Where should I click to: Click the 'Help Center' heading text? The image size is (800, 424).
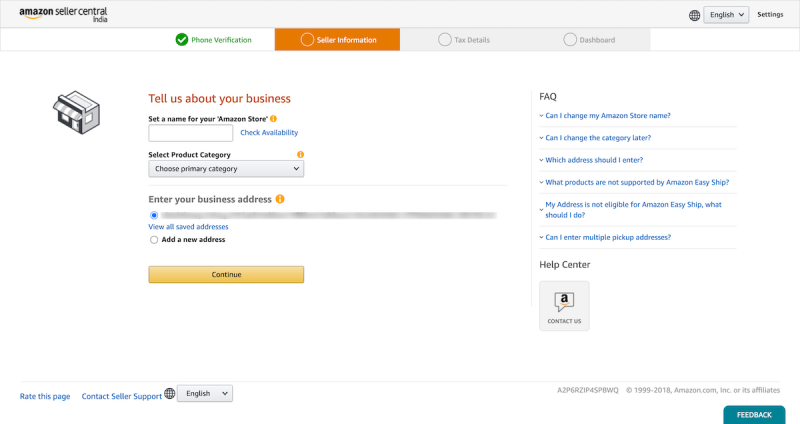[564, 265]
